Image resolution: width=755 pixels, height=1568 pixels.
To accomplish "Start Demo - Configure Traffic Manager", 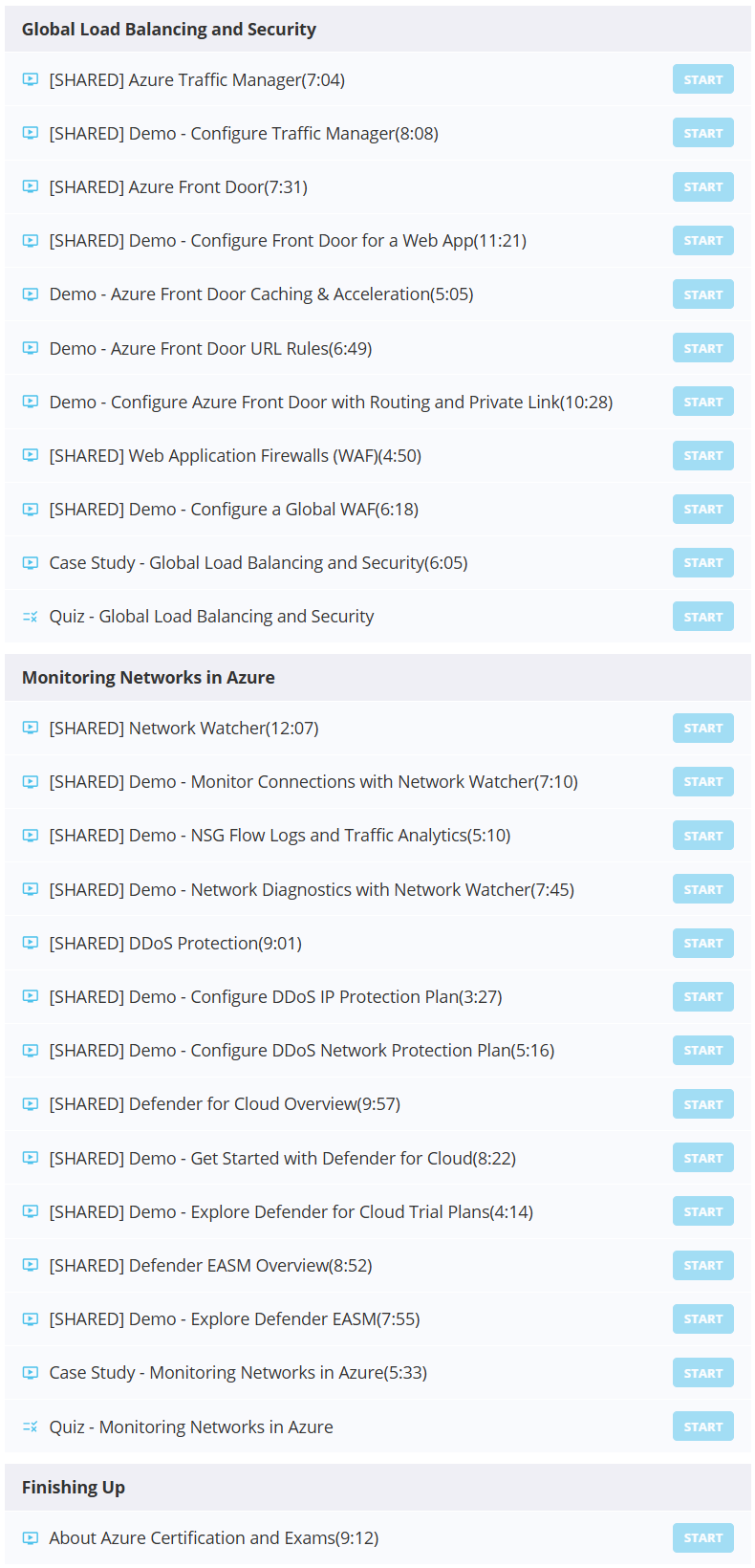I will [x=703, y=133].
